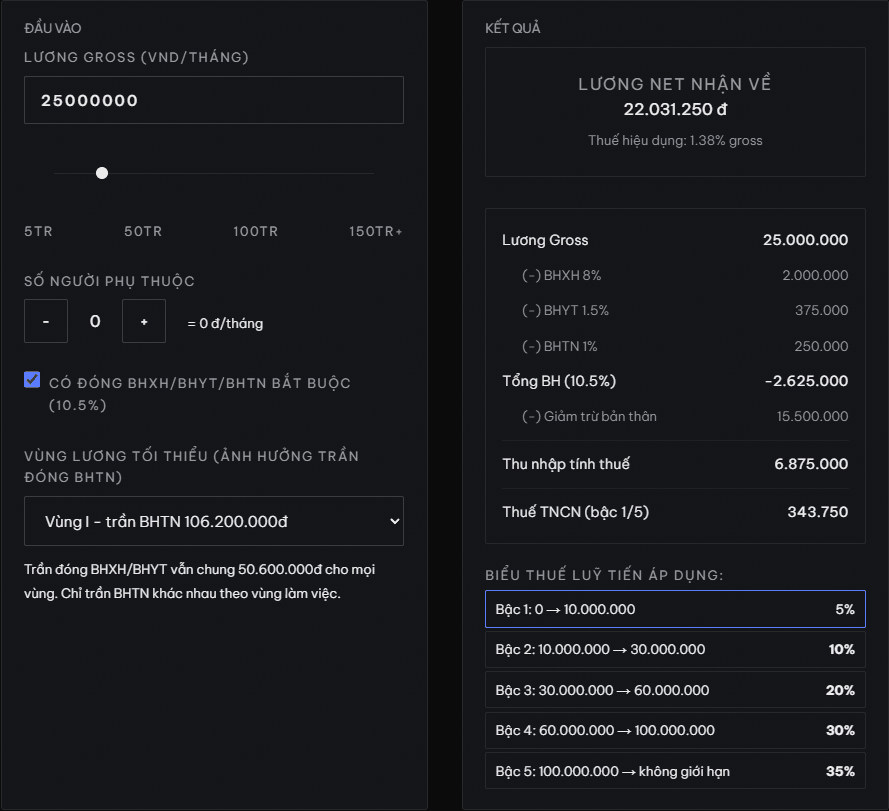The height and width of the screenshot is (811, 889).
Task: Uncheck the mandatory BHXH/BHYT/BHTN insurance checkbox
Action: click(x=32, y=379)
